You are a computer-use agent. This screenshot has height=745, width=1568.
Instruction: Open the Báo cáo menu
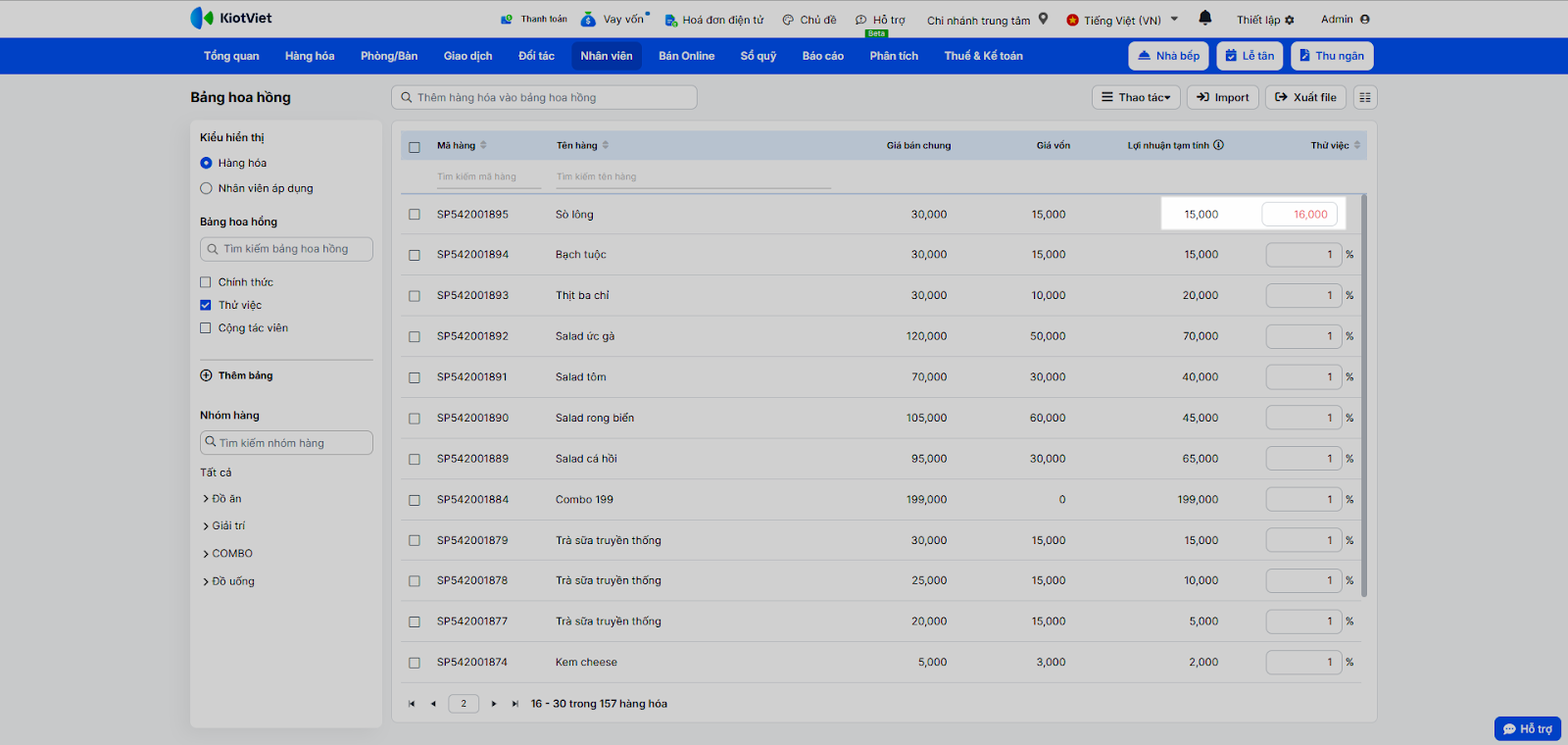click(x=822, y=56)
